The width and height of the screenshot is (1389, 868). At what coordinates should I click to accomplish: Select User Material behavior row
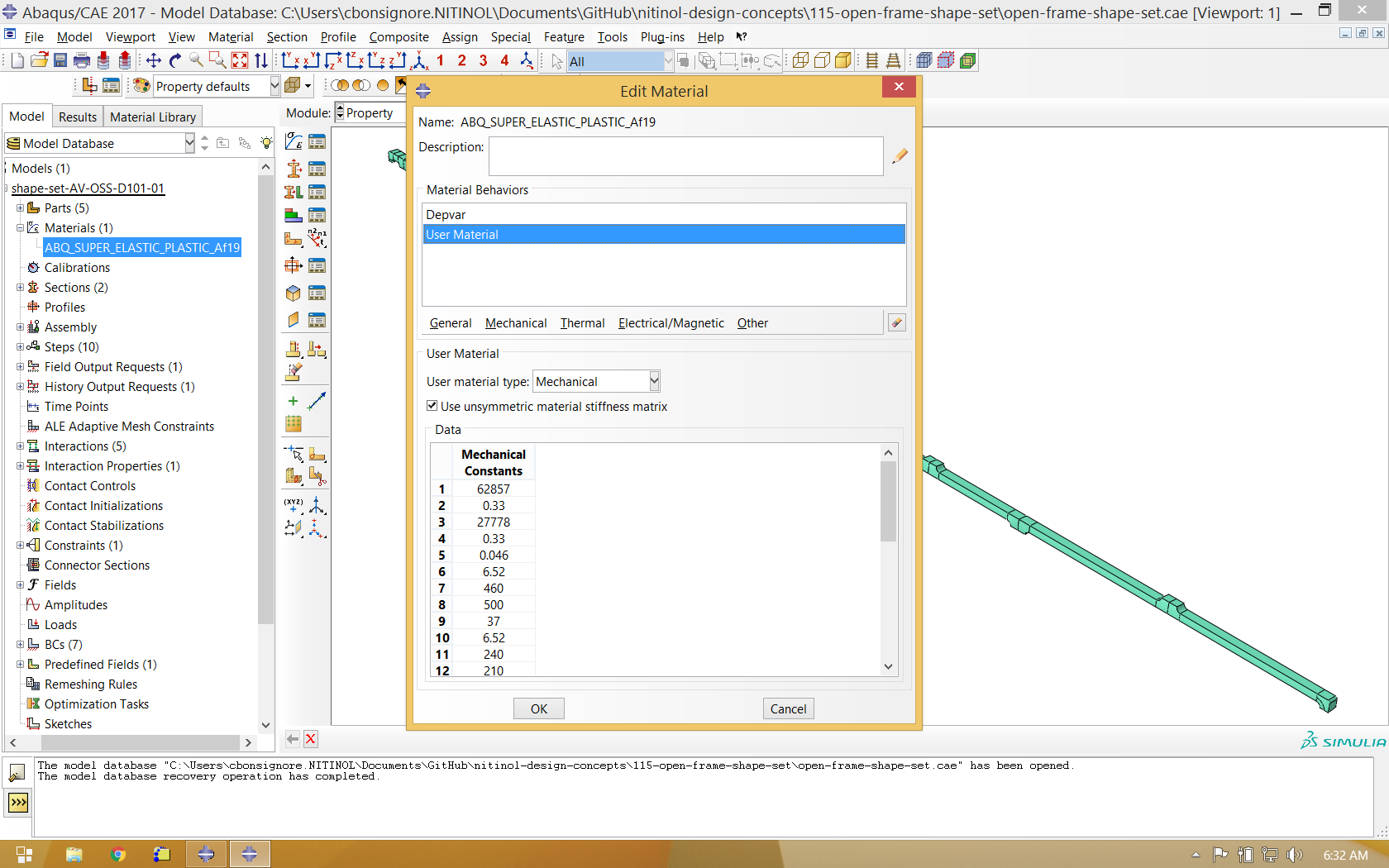664,235
